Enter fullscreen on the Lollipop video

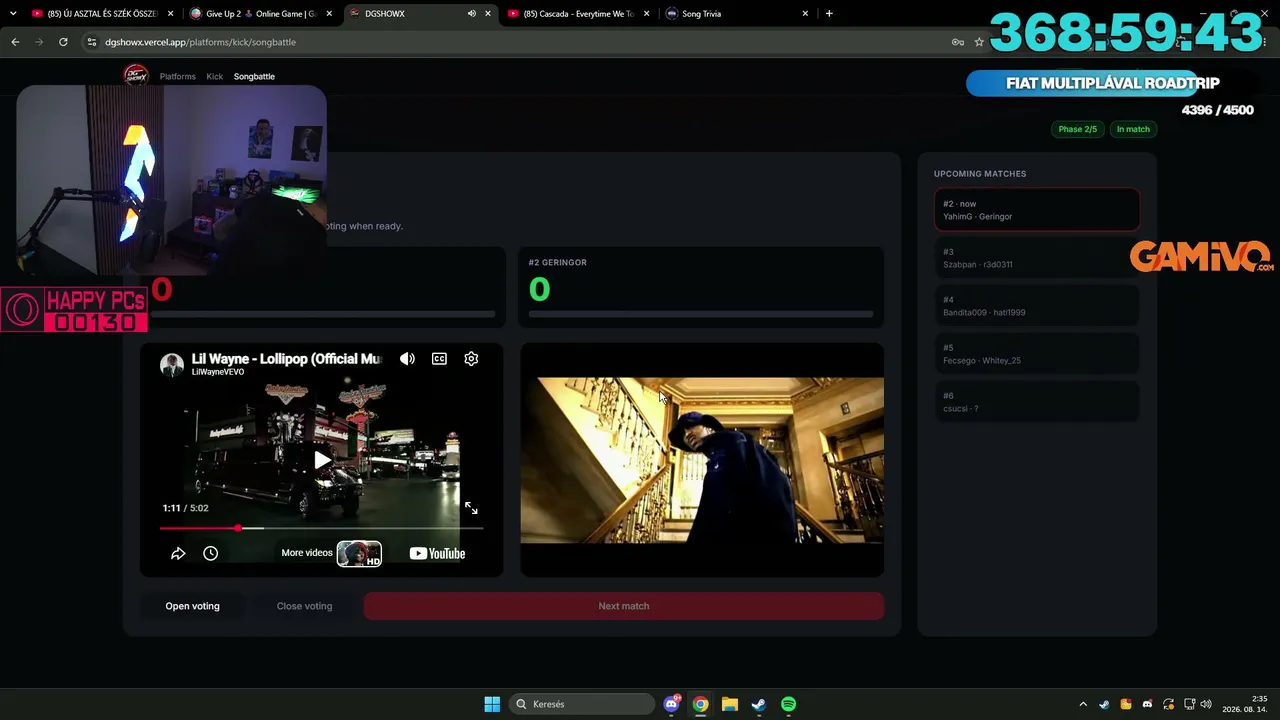point(471,508)
